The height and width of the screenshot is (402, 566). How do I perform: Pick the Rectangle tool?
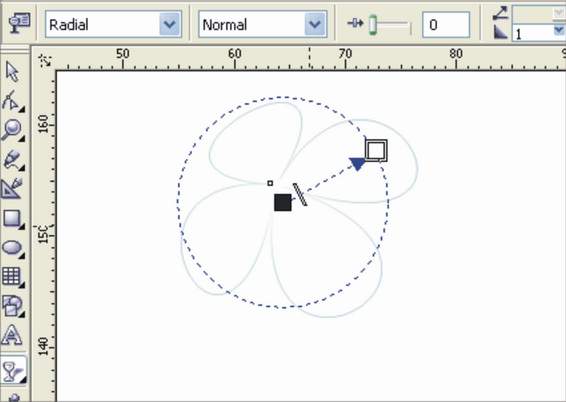coord(12,218)
